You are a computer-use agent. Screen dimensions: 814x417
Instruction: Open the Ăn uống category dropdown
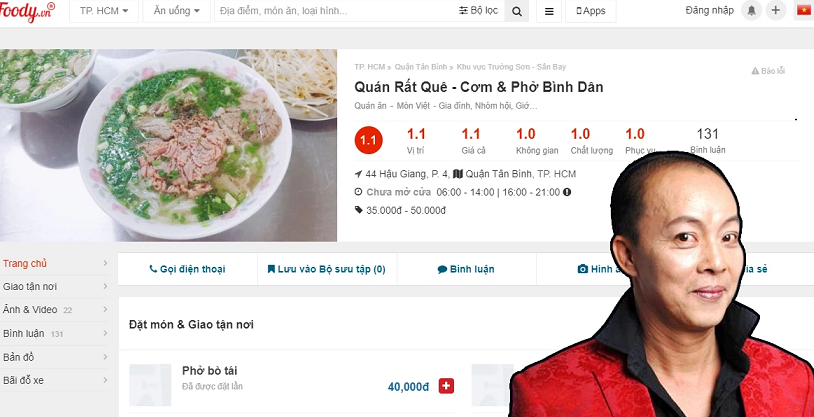(177, 11)
